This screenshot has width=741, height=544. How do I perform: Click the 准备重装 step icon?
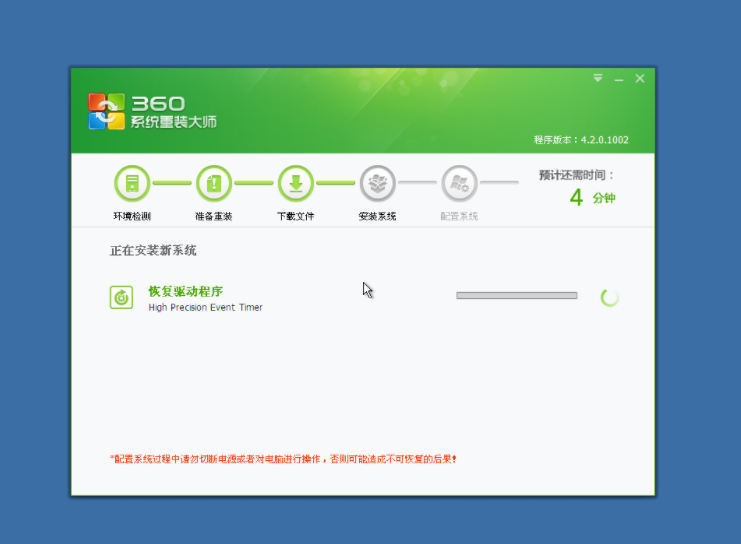click(214, 183)
